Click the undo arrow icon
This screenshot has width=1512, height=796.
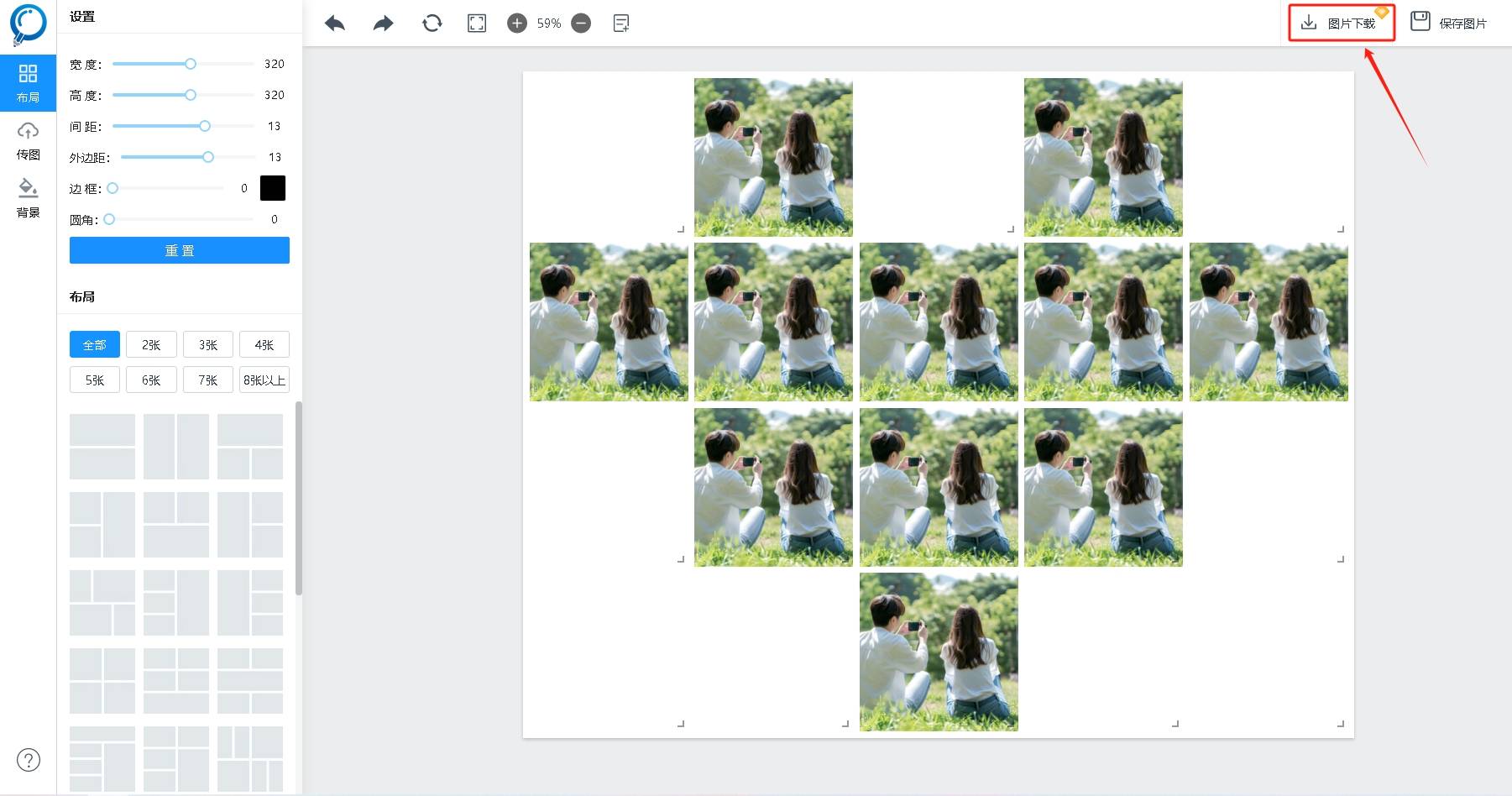[x=335, y=24]
